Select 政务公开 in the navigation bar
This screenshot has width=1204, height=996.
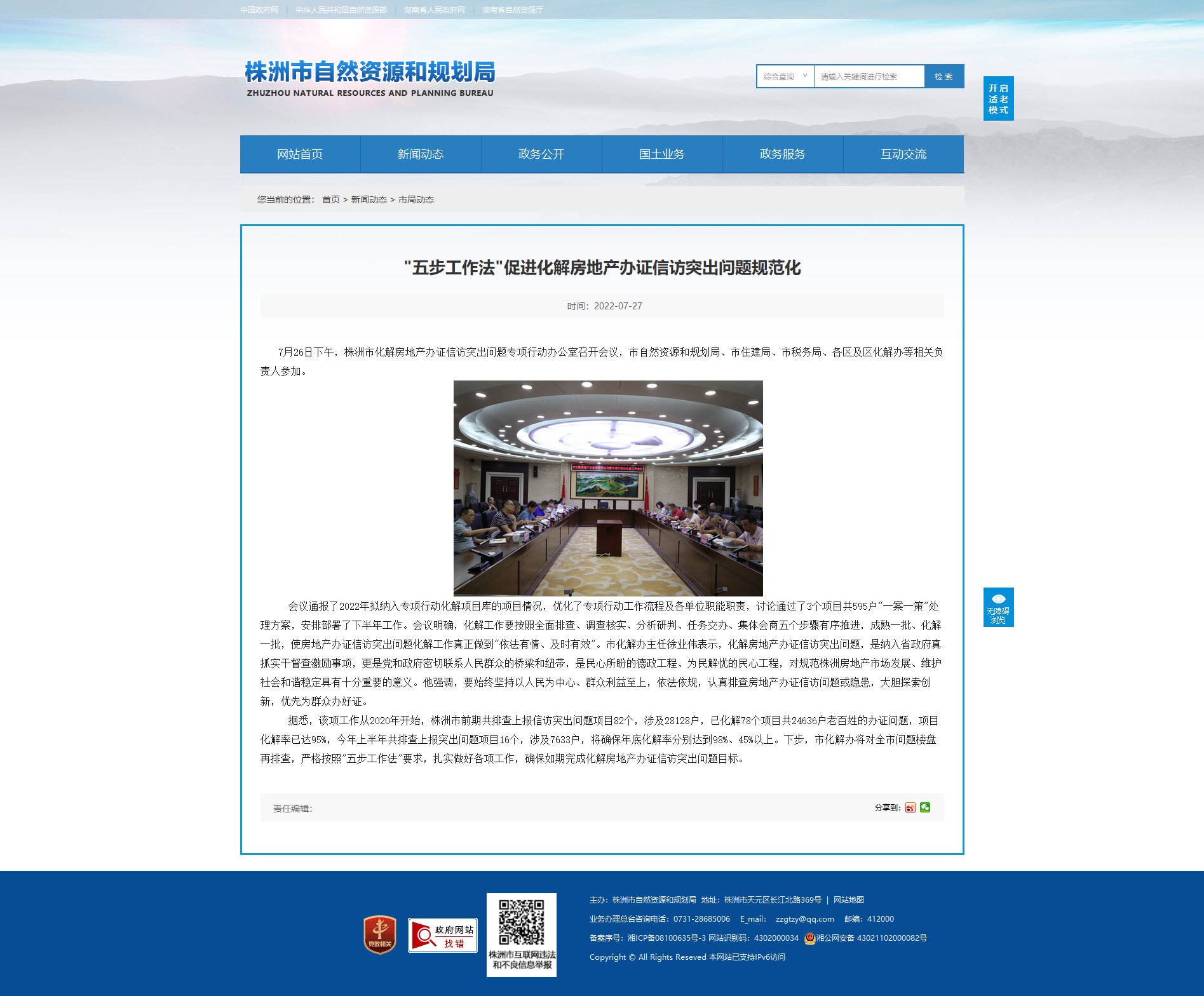coord(541,154)
